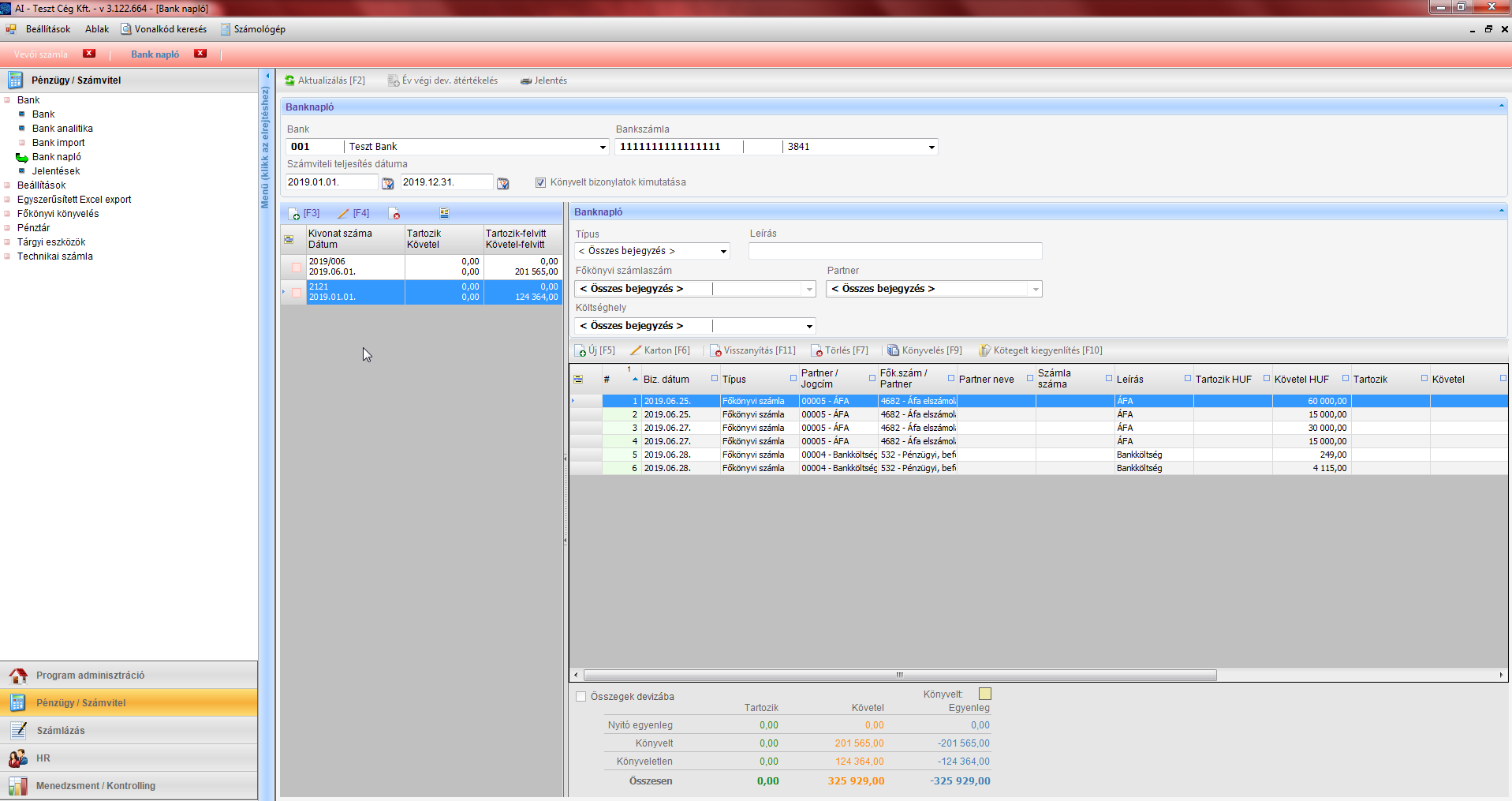Enable the Összegek devizába checkbox
The width and height of the screenshot is (1512, 801).
click(x=581, y=697)
